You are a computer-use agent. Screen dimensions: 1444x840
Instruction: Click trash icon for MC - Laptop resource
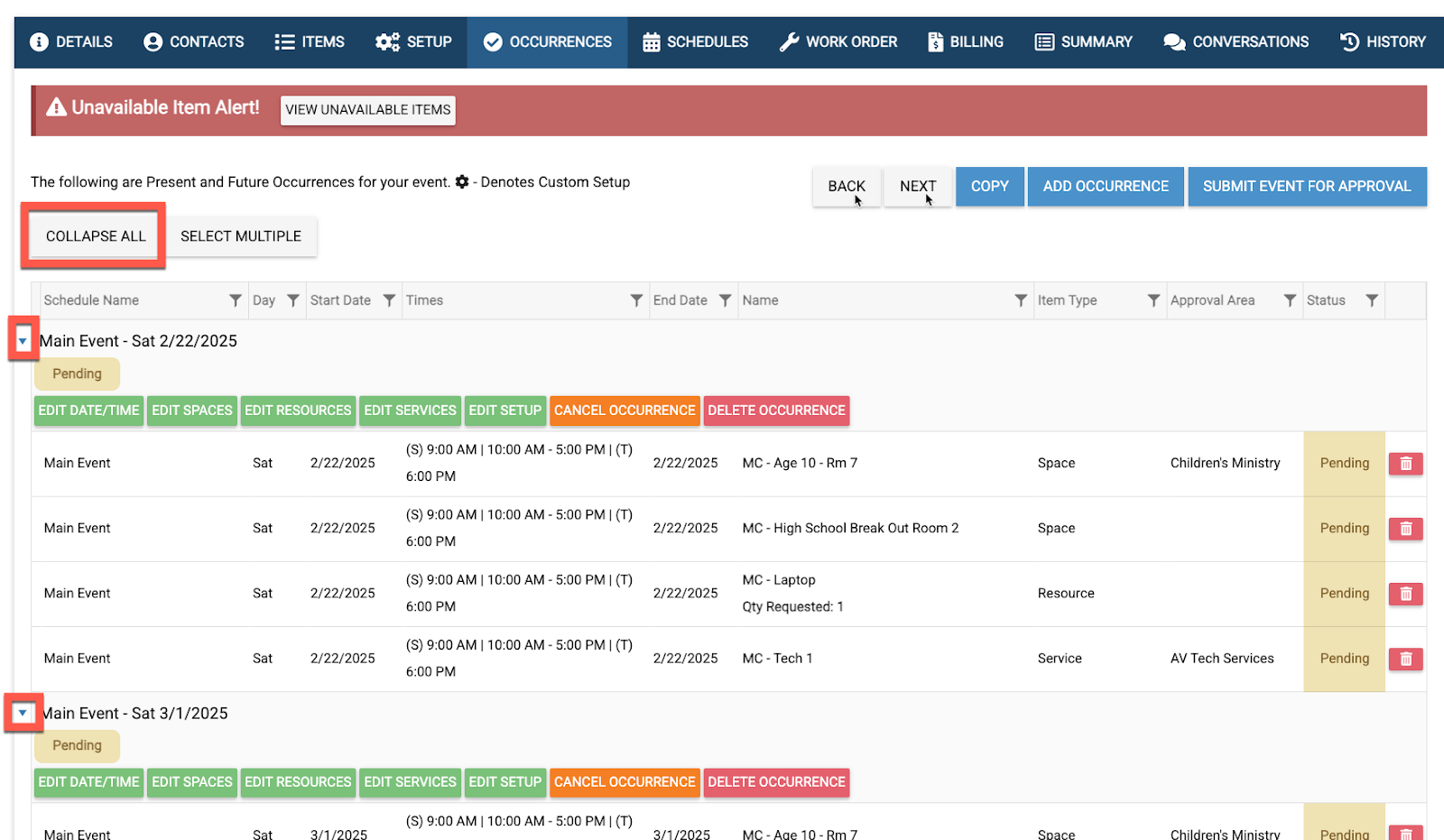tap(1405, 594)
